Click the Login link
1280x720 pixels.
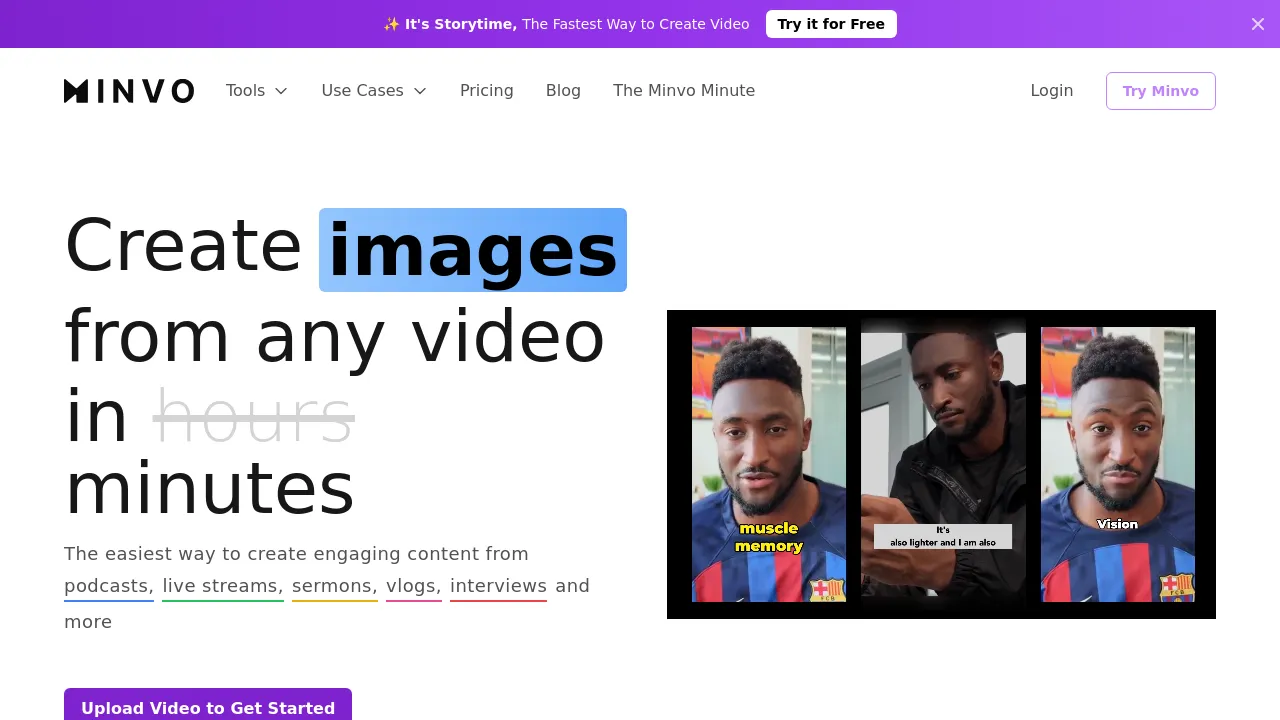(x=1052, y=91)
